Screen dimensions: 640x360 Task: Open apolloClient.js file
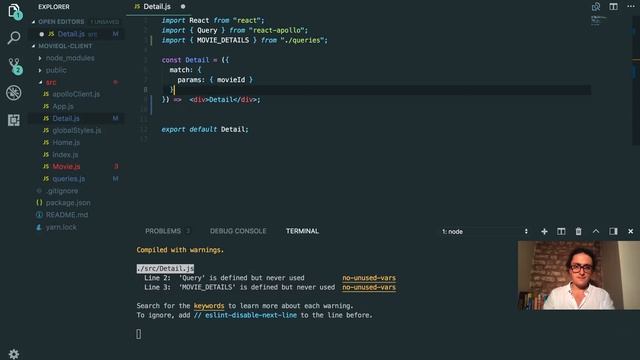76,94
